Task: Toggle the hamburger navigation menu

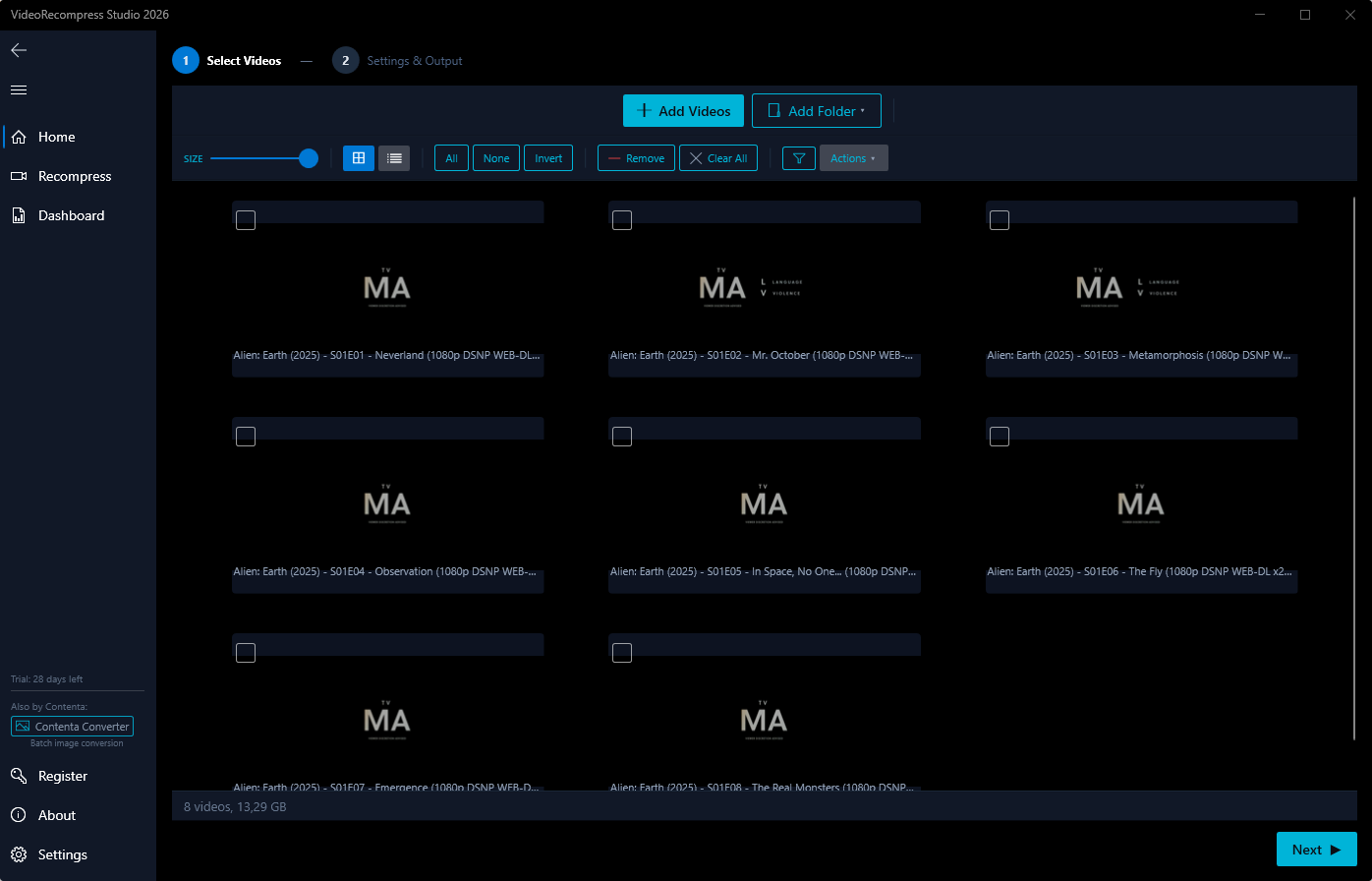Action: pos(19,89)
